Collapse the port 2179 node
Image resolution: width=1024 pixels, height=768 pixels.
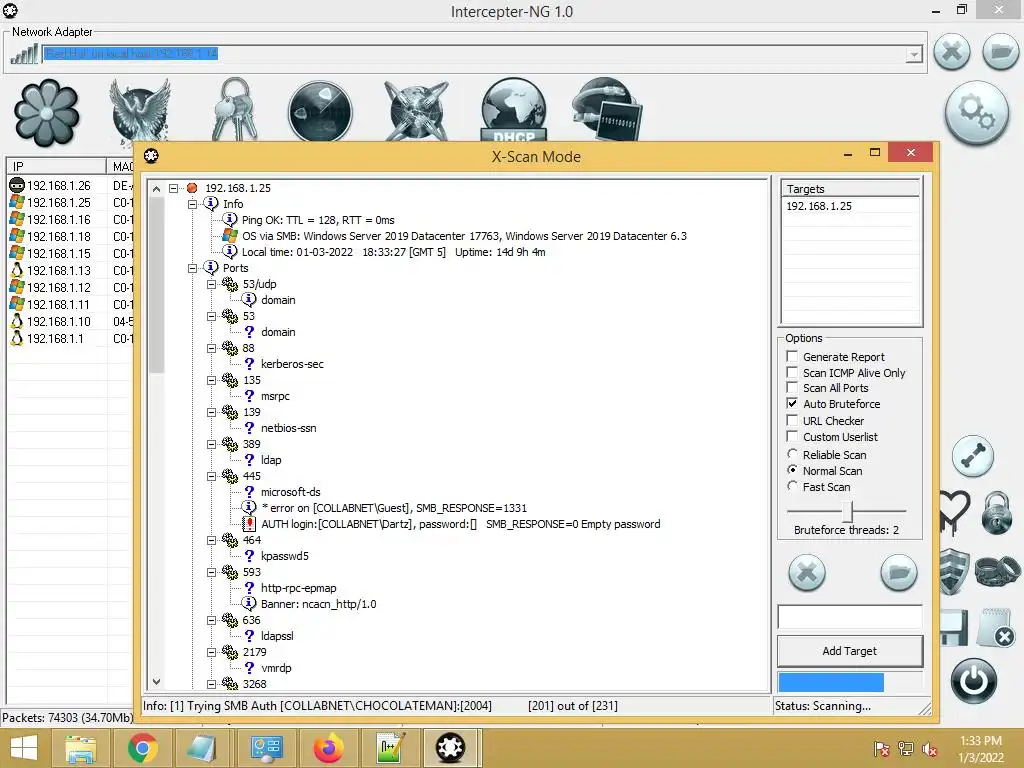pos(212,652)
